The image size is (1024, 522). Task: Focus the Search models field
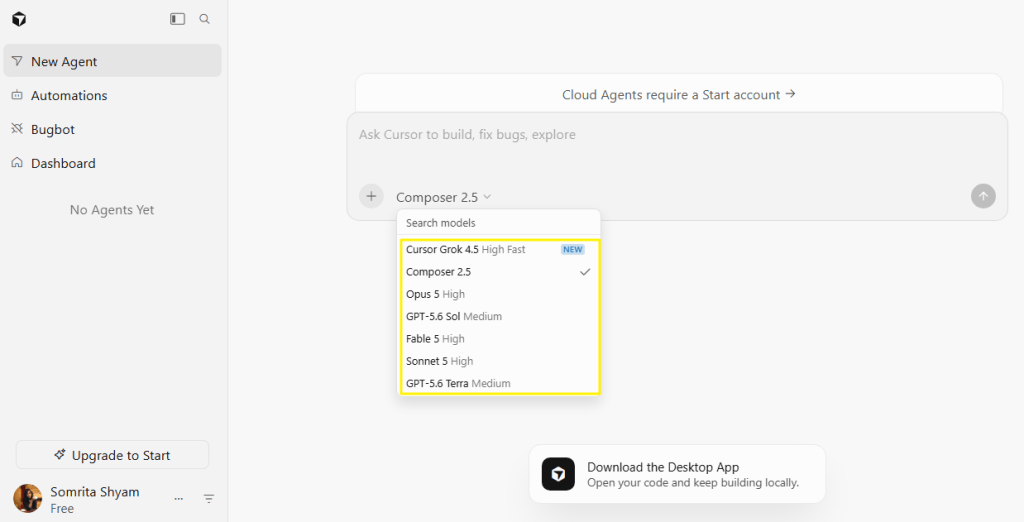[498, 223]
